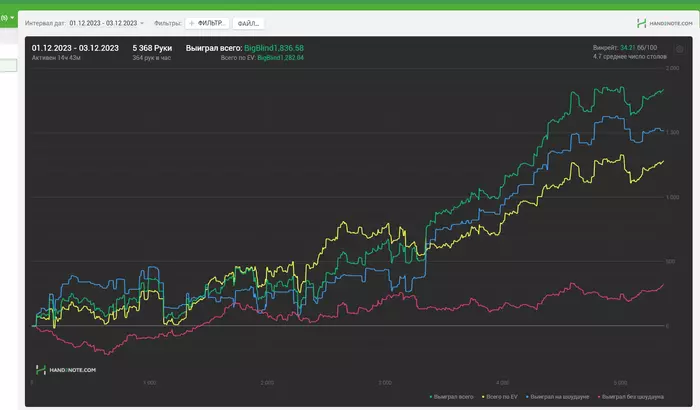The image size is (700, 410).
Task: Toggle the Выиграл на шоудауне legend series
Action: click(x=557, y=397)
